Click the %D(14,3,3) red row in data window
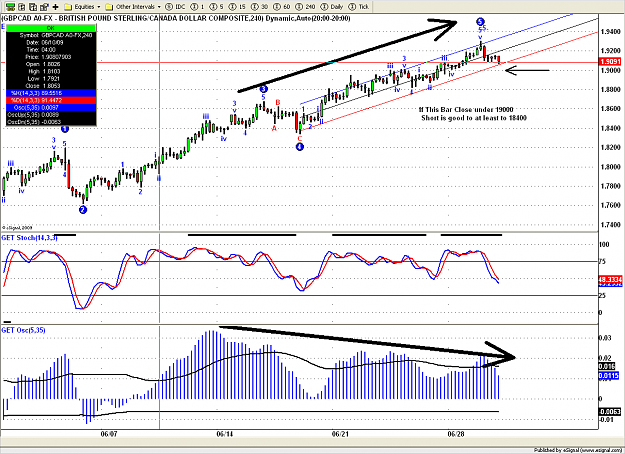 [x=51, y=100]
